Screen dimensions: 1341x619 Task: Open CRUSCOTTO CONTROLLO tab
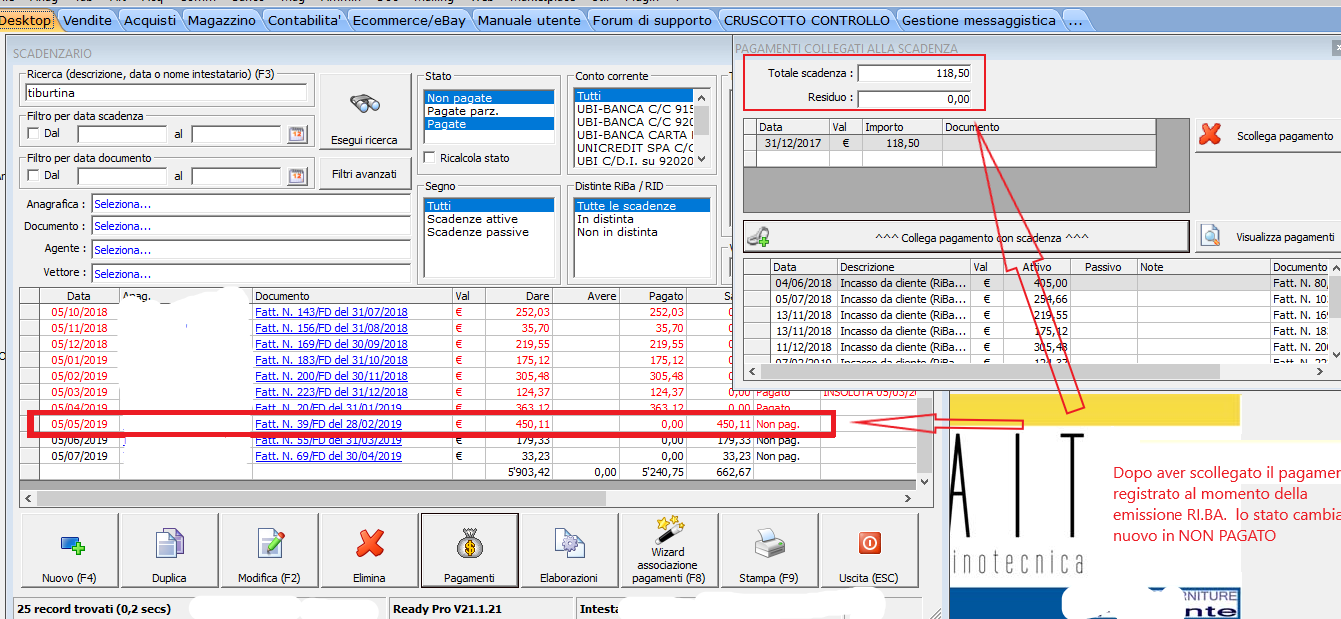click(807, 20)
